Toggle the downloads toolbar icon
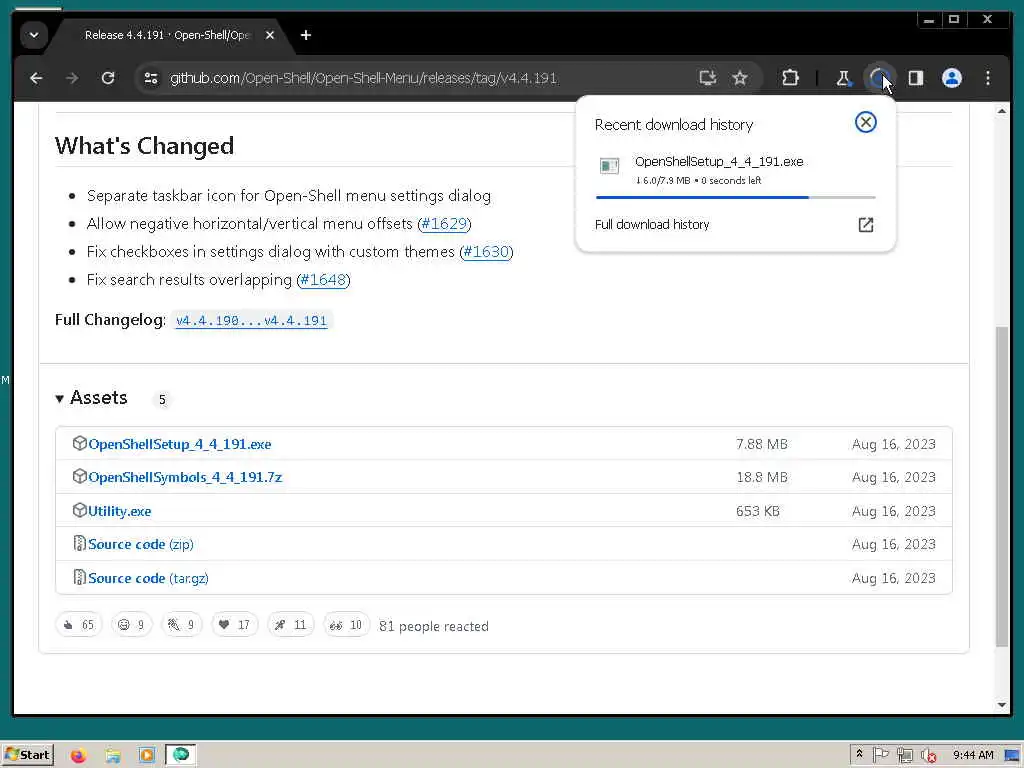Screen dimensions: 1024x768 pos(879,78)
